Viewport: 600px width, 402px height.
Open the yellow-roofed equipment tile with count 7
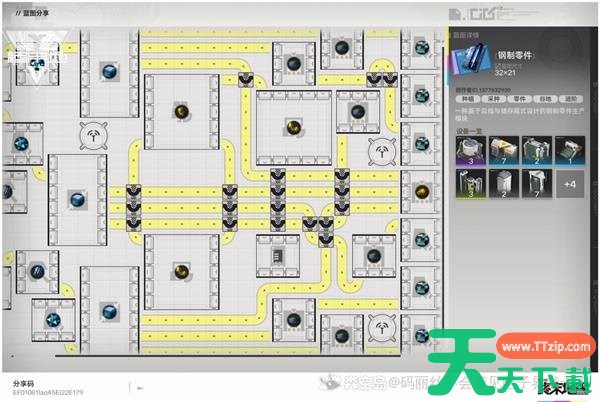(x=504, y=151)
